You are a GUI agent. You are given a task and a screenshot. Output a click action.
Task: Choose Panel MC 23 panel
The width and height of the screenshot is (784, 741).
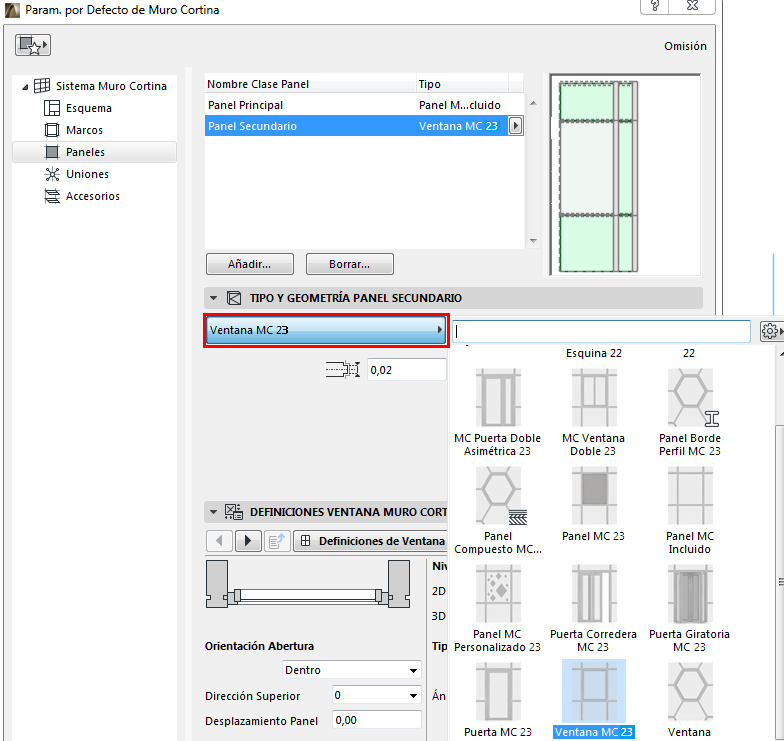[594, 504]
